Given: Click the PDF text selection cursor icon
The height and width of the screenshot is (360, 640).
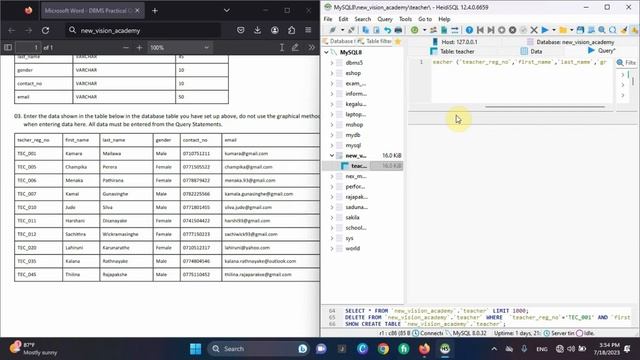Looking at the screenshot, I should tap(282, 47).
